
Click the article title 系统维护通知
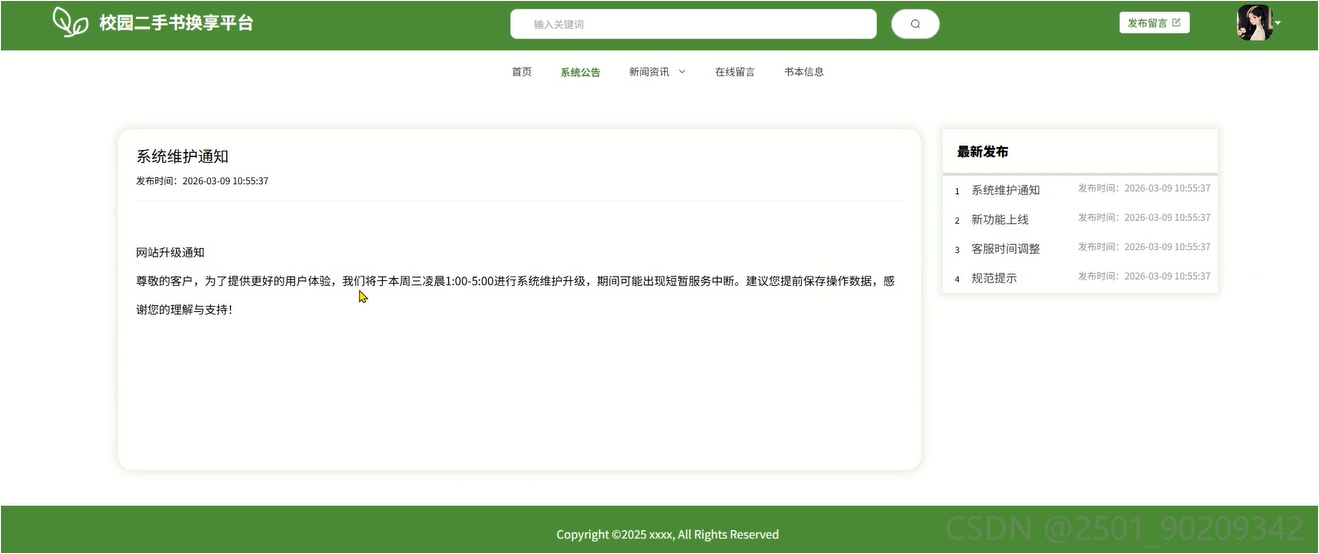(x=182, y=156)
